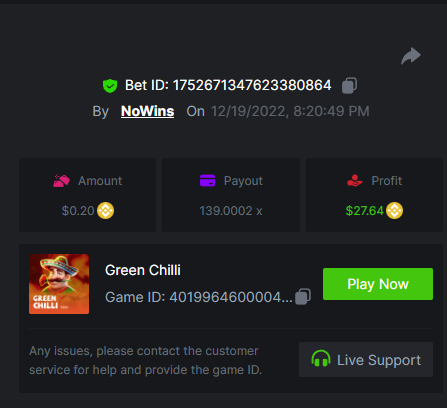The image size is (447, 408).
Task: Open the NoWins user profile link
Action: click(x=147, y=111)
